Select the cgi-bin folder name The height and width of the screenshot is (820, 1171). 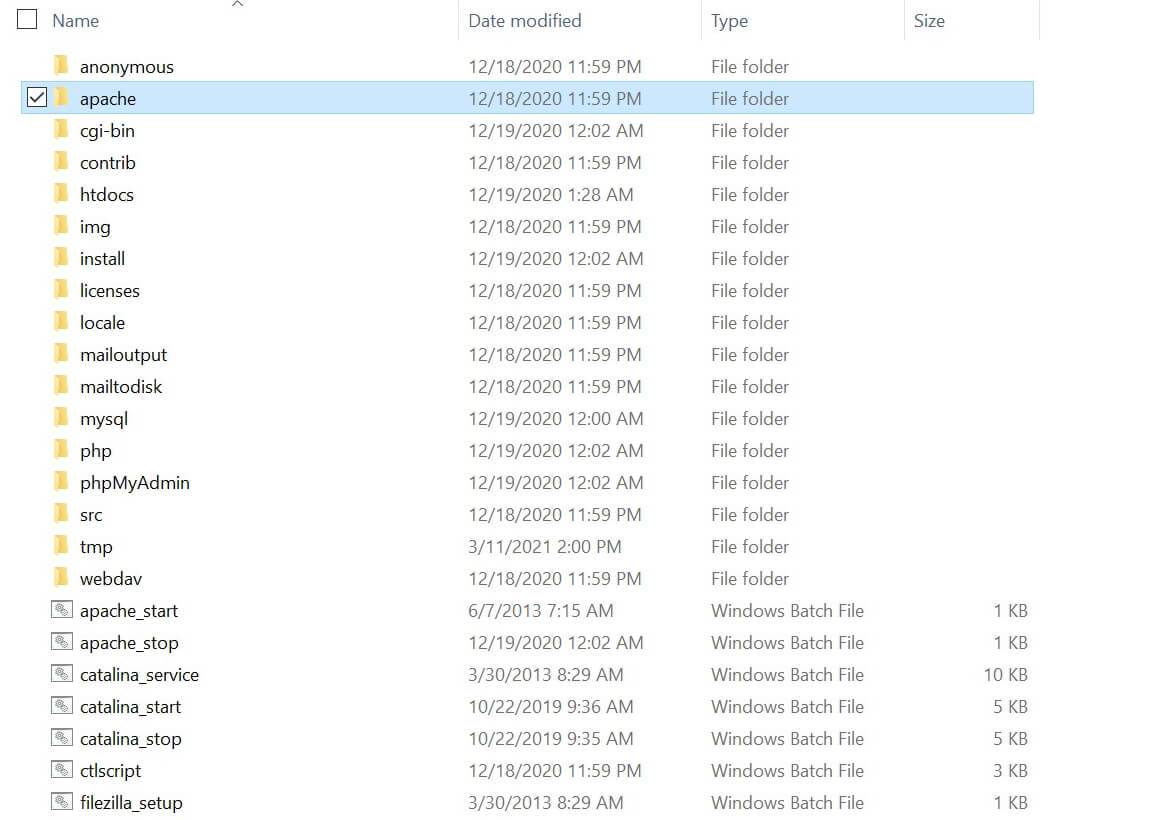tap(107, 131)
